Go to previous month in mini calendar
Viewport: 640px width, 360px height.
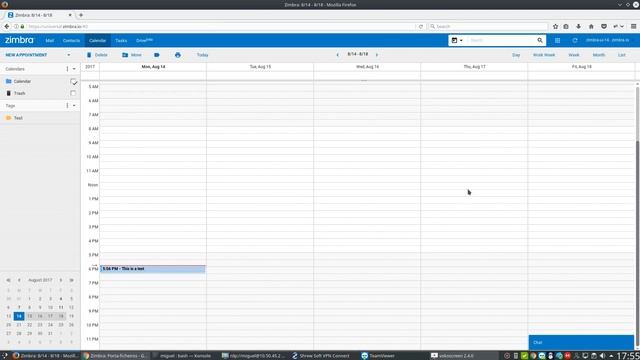(19, 280)
